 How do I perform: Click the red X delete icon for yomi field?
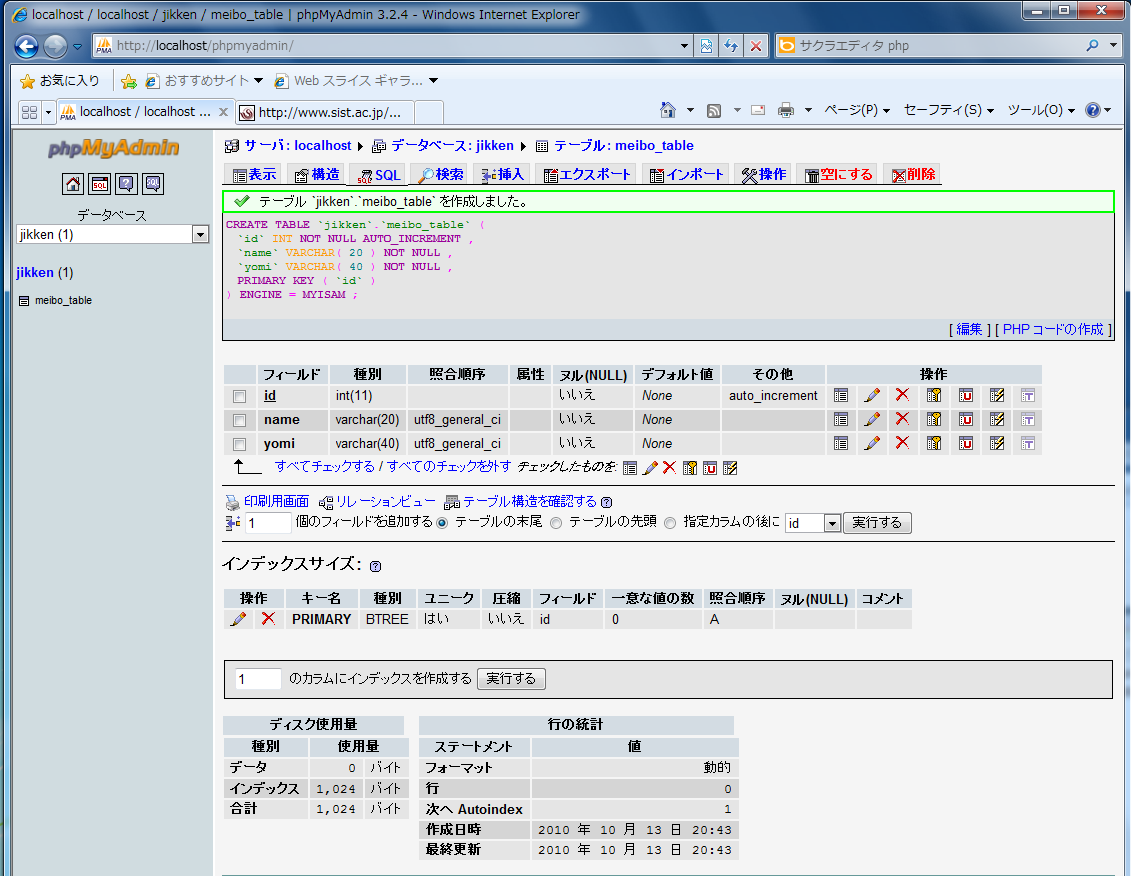click(902, 444)
